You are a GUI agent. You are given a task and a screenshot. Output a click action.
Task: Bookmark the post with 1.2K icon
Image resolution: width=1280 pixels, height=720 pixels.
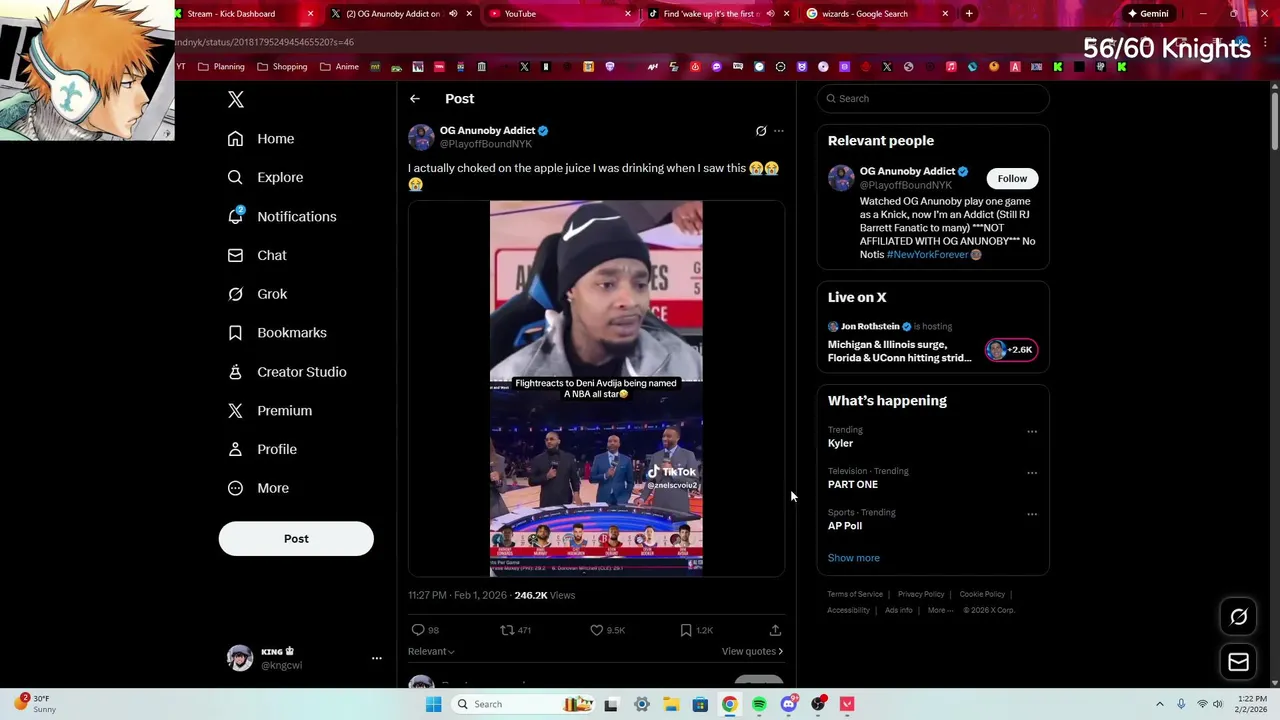(x=686, y=630)
